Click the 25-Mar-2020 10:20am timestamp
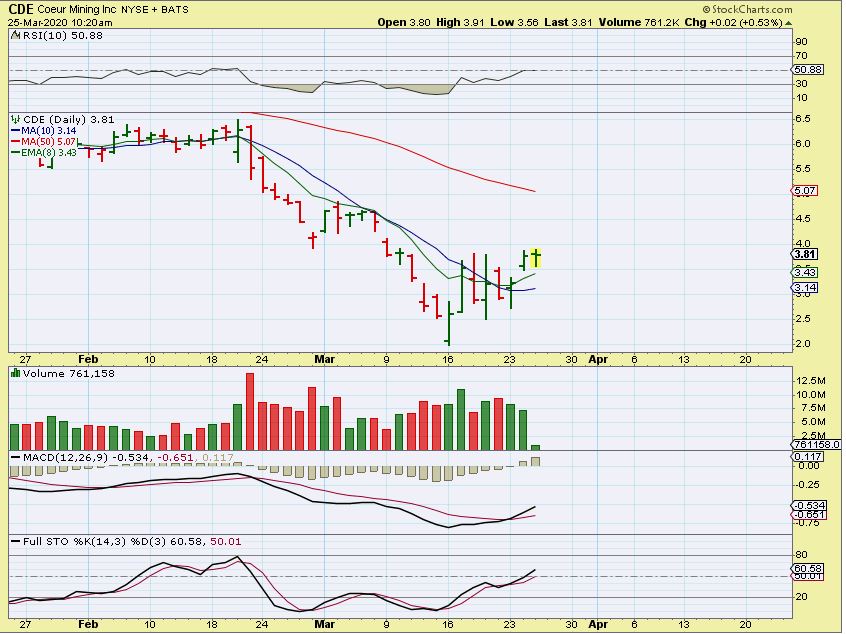This screenshot has height=634, width=846. point(60,23)
